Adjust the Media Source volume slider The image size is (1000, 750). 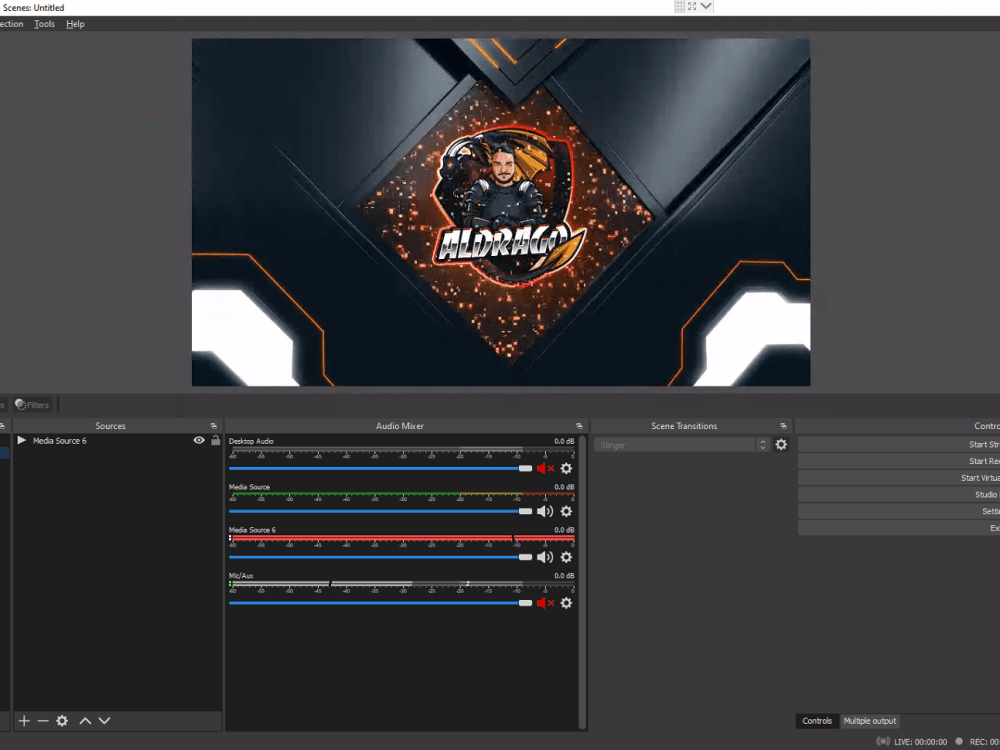pyautogui.click(x=381, y=511)
